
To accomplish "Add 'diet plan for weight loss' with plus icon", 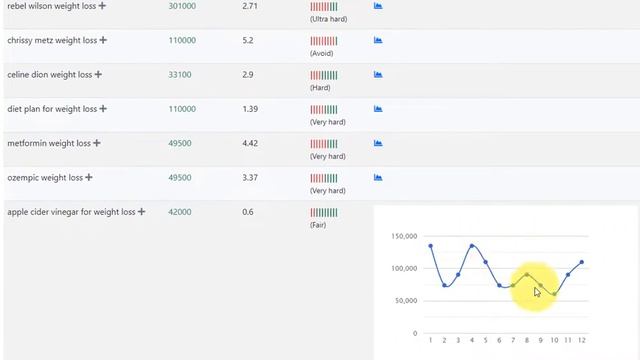I will tap(103, 109).
